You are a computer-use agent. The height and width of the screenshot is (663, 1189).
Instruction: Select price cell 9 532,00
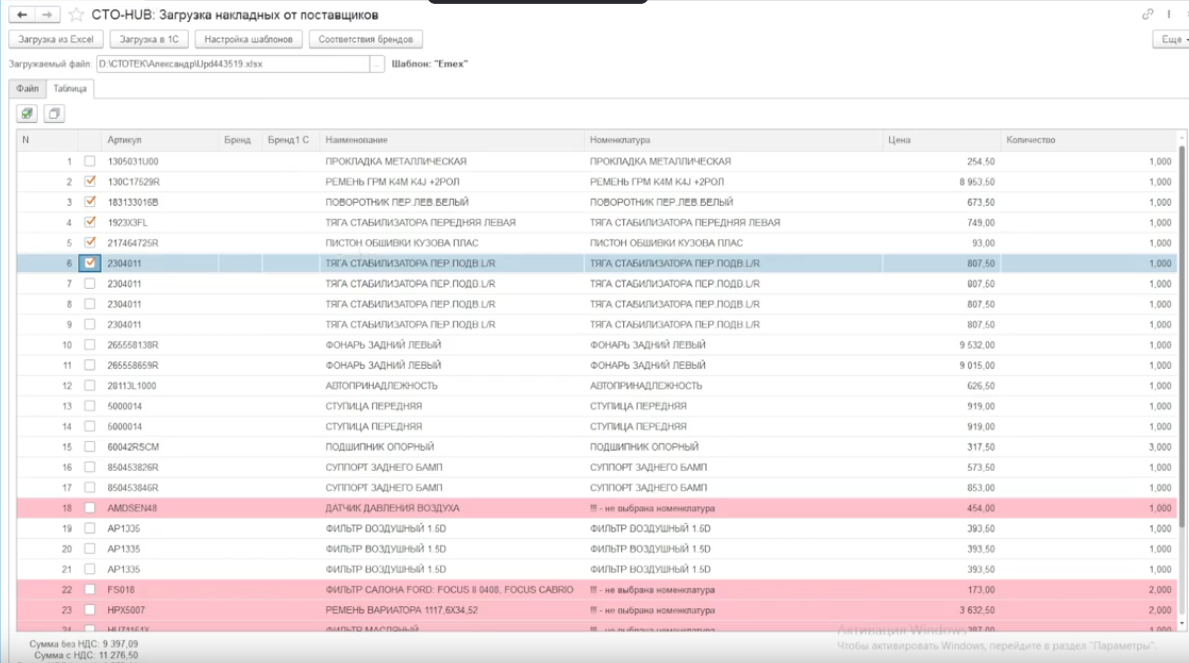pos(942,345)
